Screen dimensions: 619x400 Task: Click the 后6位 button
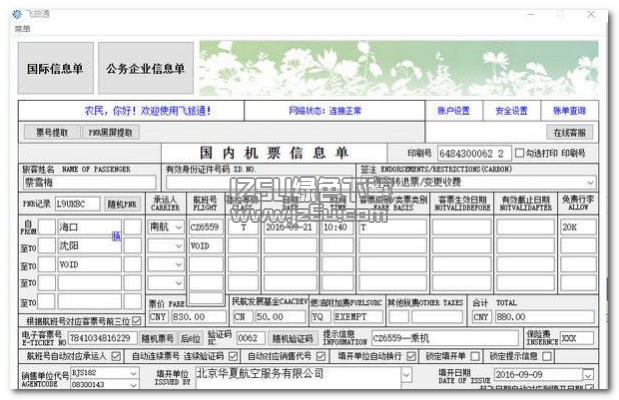(191, 338)
